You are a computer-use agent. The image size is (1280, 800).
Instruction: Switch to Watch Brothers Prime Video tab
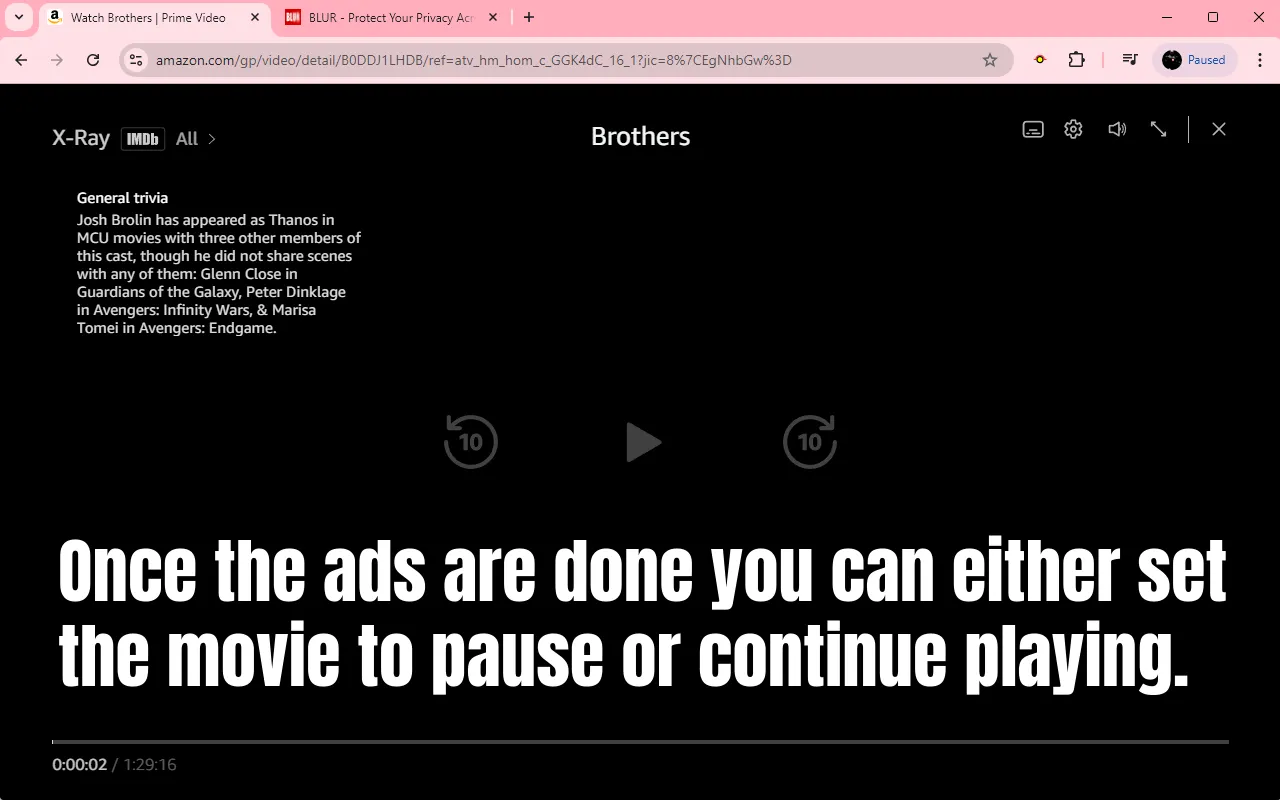click(148, 18)
